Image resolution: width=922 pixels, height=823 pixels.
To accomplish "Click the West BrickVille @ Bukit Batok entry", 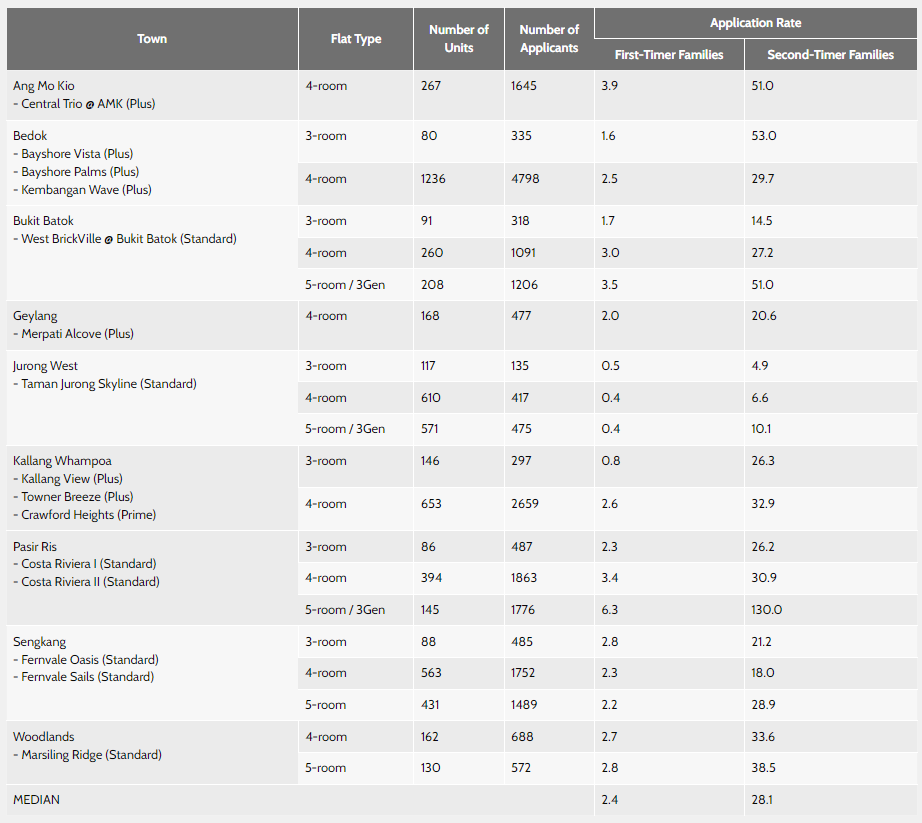I will [x=129, y=239].
